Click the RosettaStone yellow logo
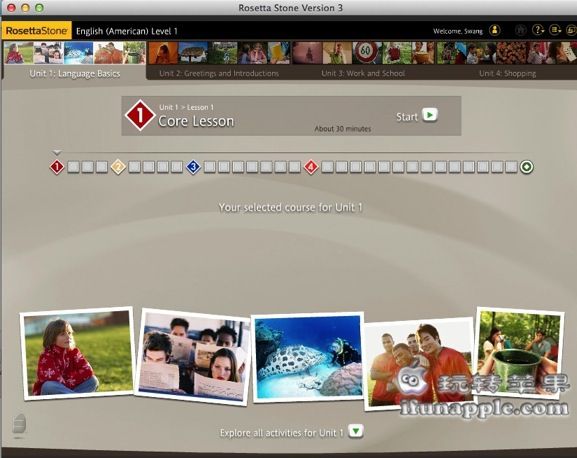The image size is (577, 458). pyautogui.click(x=36, y=31)
